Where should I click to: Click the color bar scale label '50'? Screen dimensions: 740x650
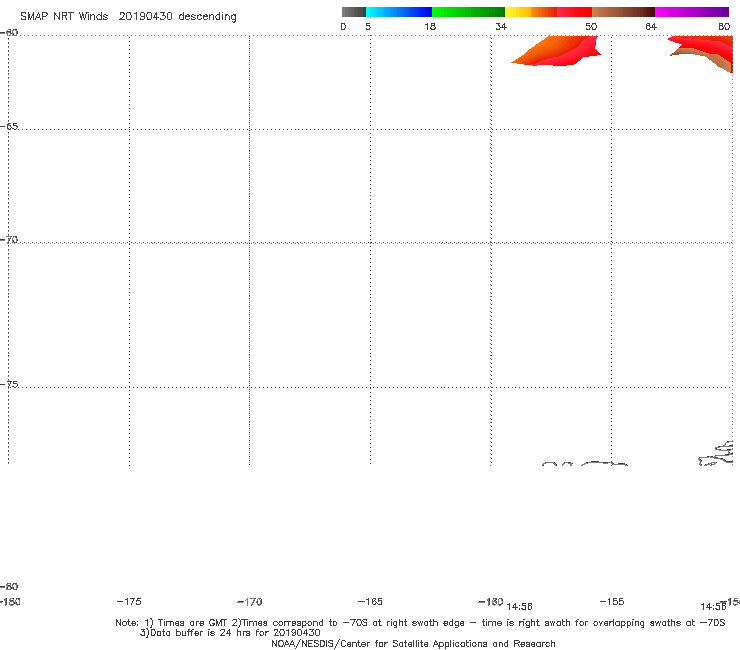point(591,26)
